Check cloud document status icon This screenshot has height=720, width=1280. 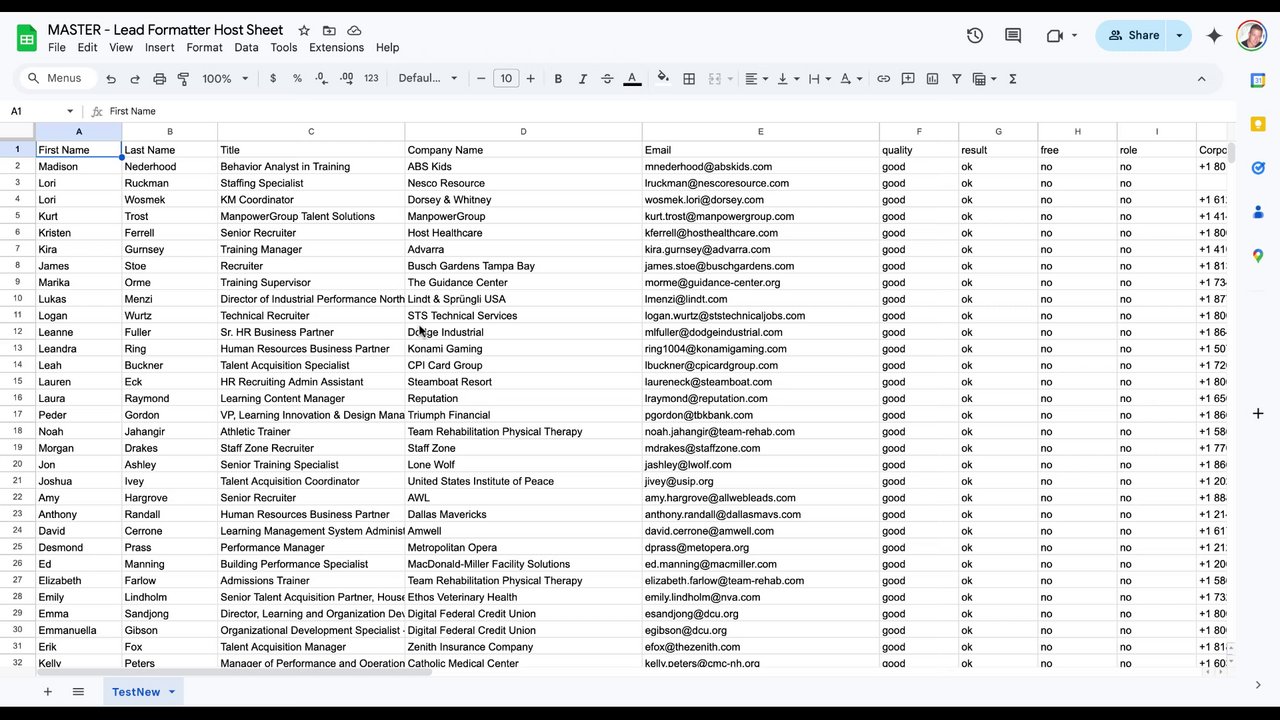354,31
